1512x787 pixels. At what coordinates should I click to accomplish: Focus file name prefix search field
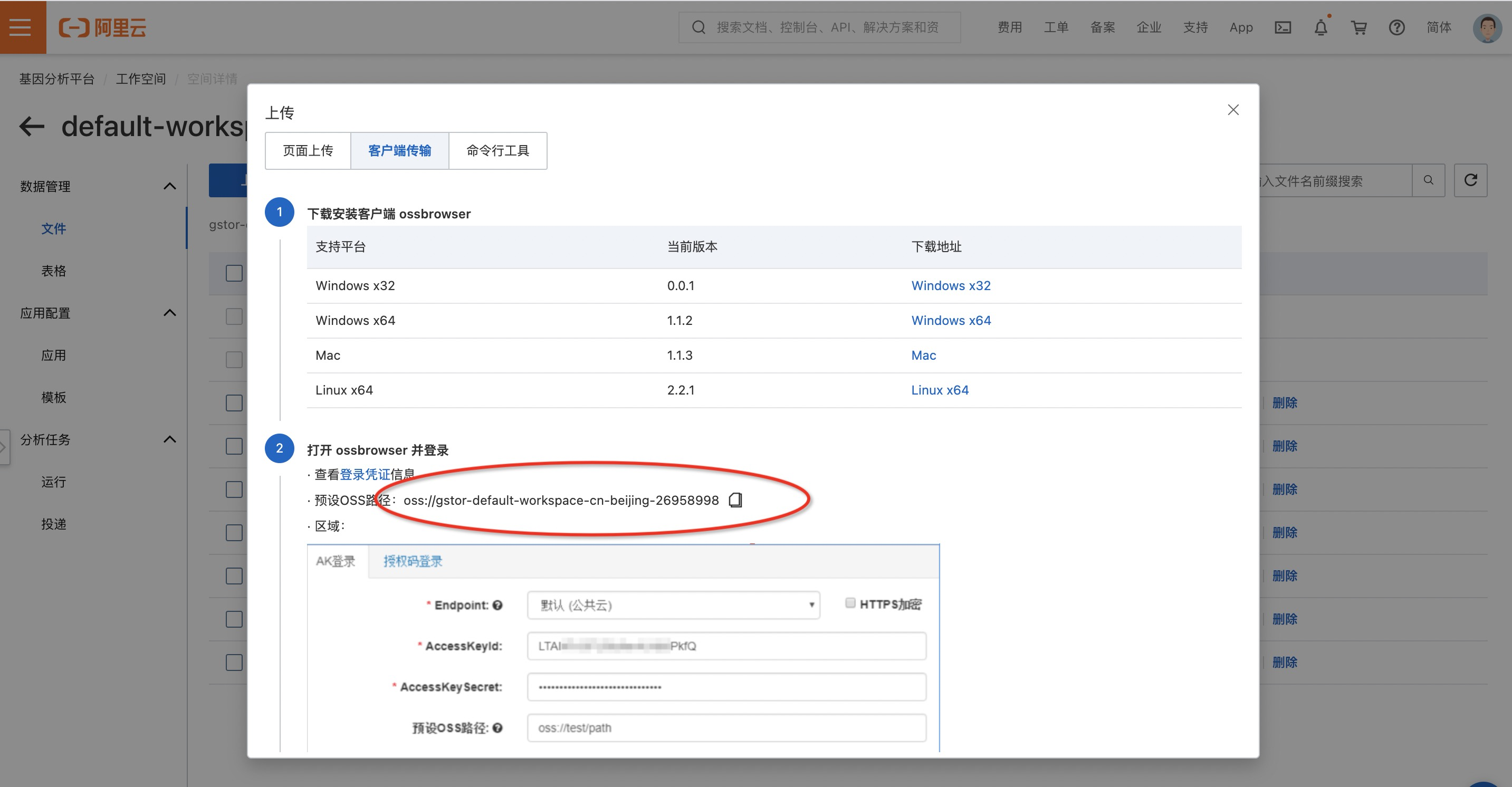pos(1335,181)
